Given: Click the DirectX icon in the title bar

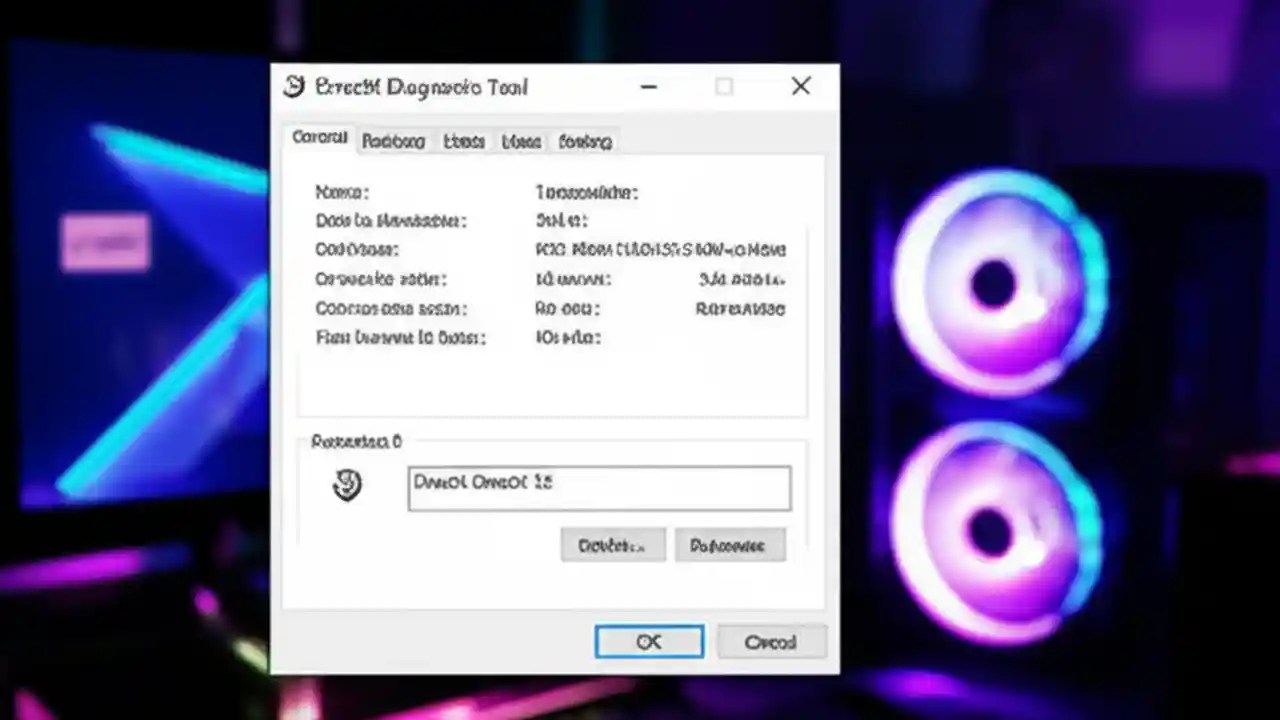Looking at the screenshot, I should pos(293,87).
